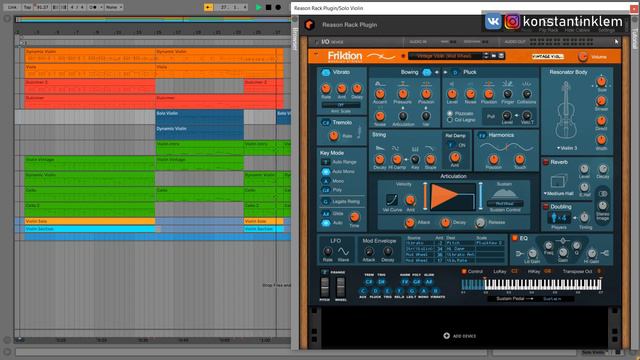Toggle the Harmonics F# button

[x=482, y=135]
